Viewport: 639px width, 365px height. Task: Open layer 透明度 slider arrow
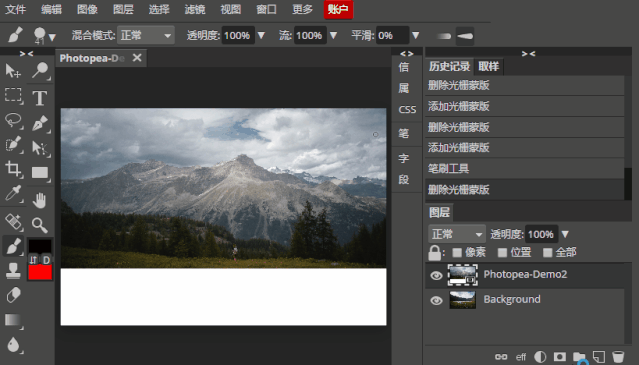pyautogui.click(x=565, y=234)
